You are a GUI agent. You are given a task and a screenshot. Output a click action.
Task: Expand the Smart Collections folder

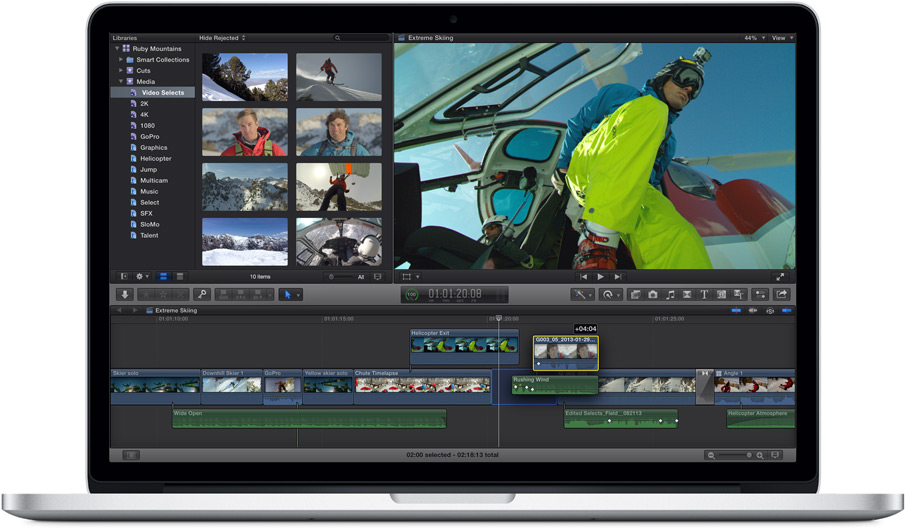121,59
